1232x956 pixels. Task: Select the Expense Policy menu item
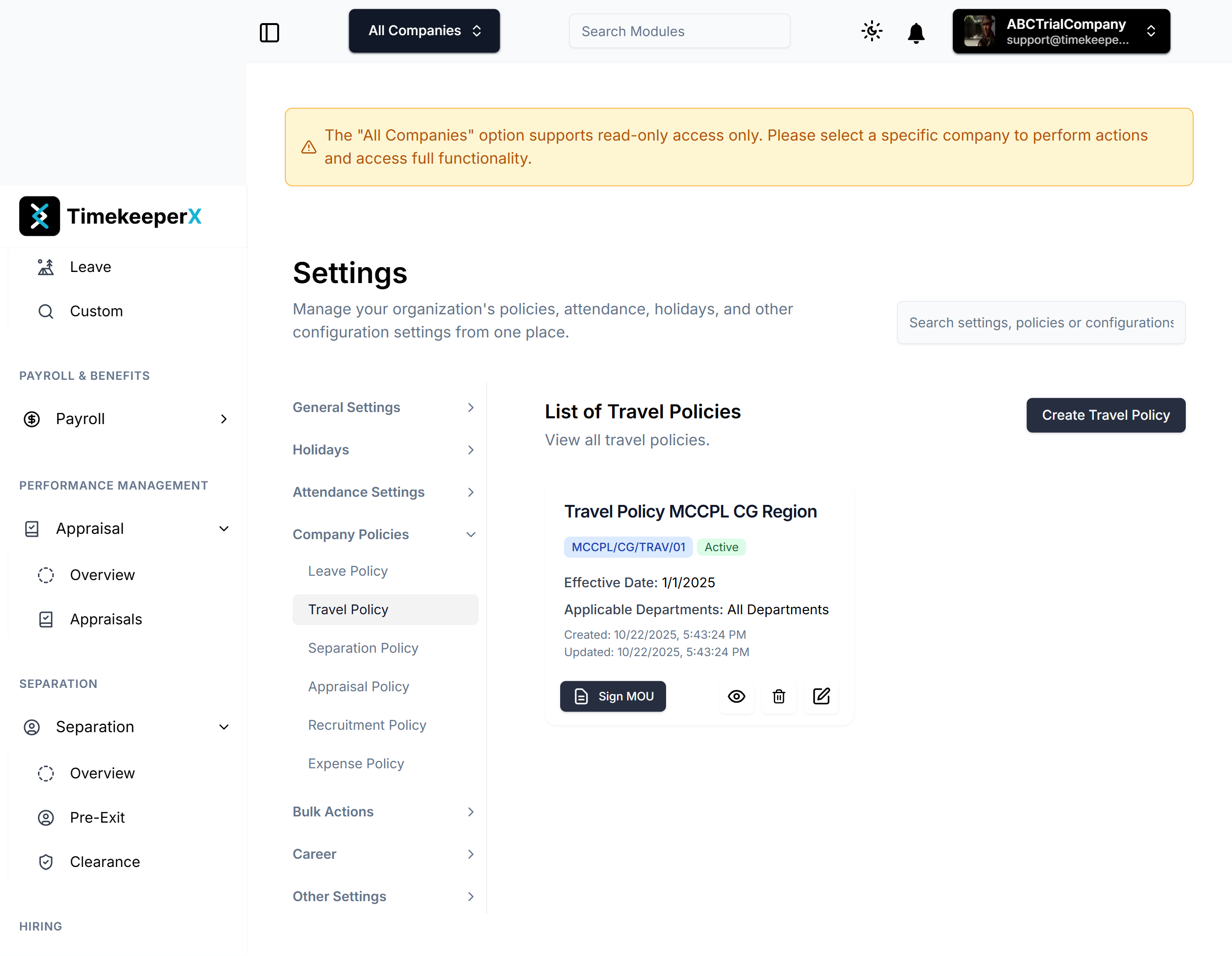click(x=356, y=763)
